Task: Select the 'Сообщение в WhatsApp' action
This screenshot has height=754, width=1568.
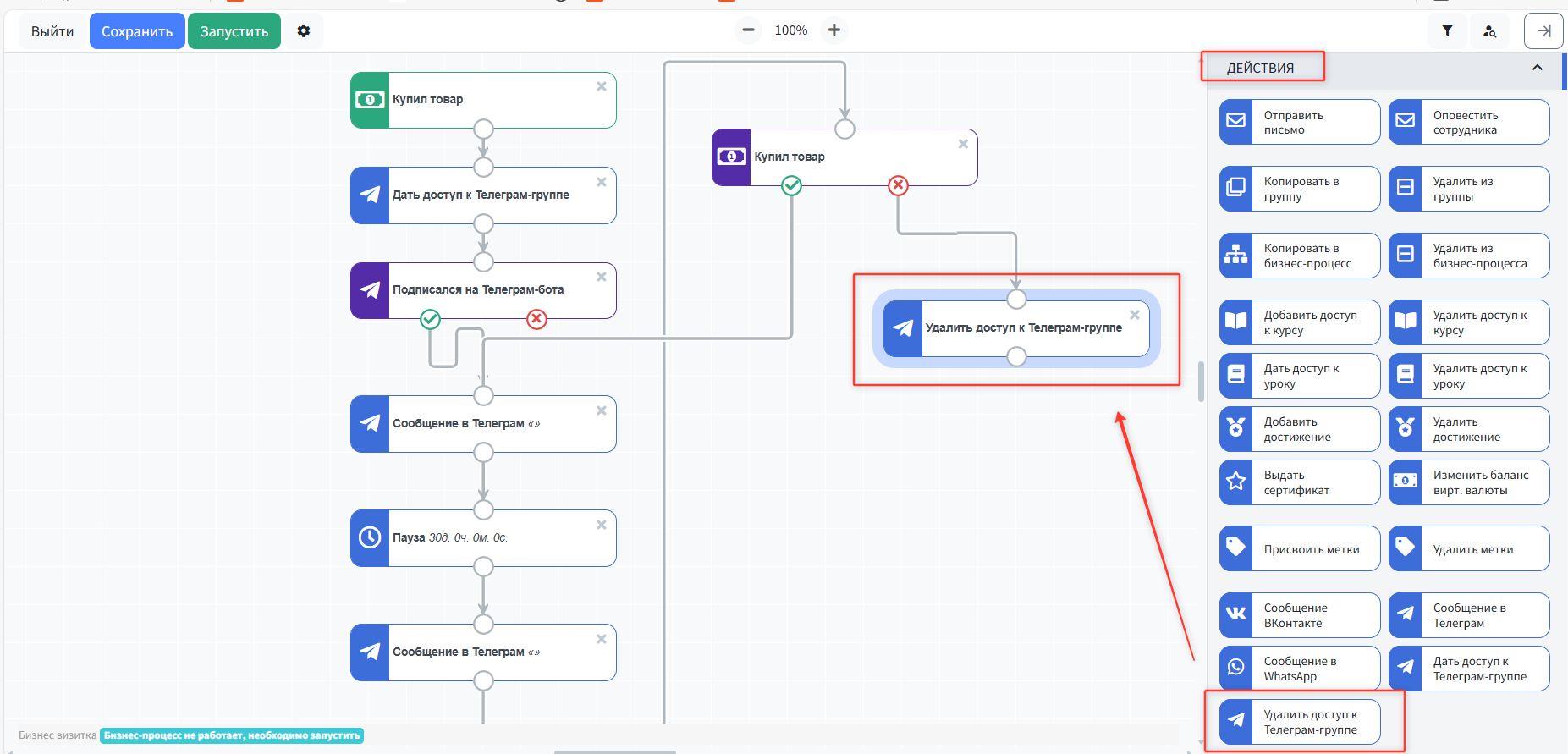Action: click(x=1299, y=669)
